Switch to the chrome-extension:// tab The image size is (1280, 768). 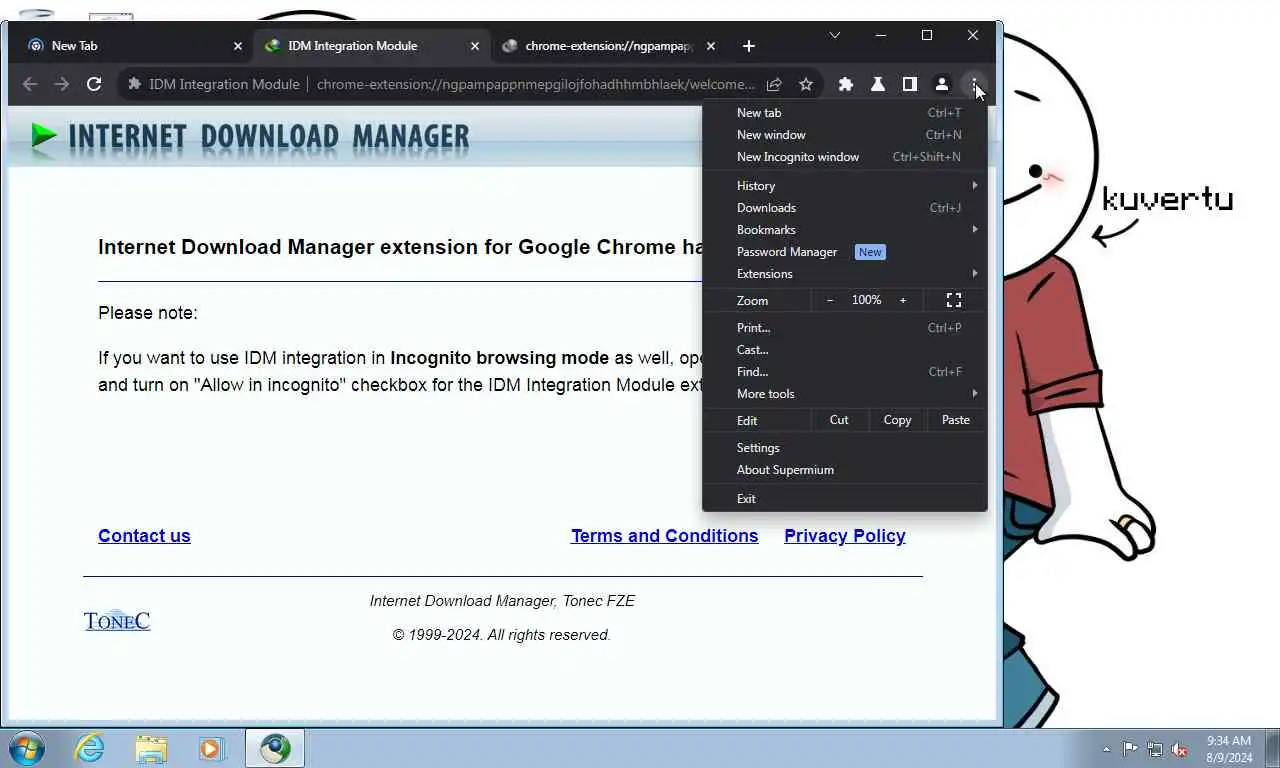[x=608, y=46]
